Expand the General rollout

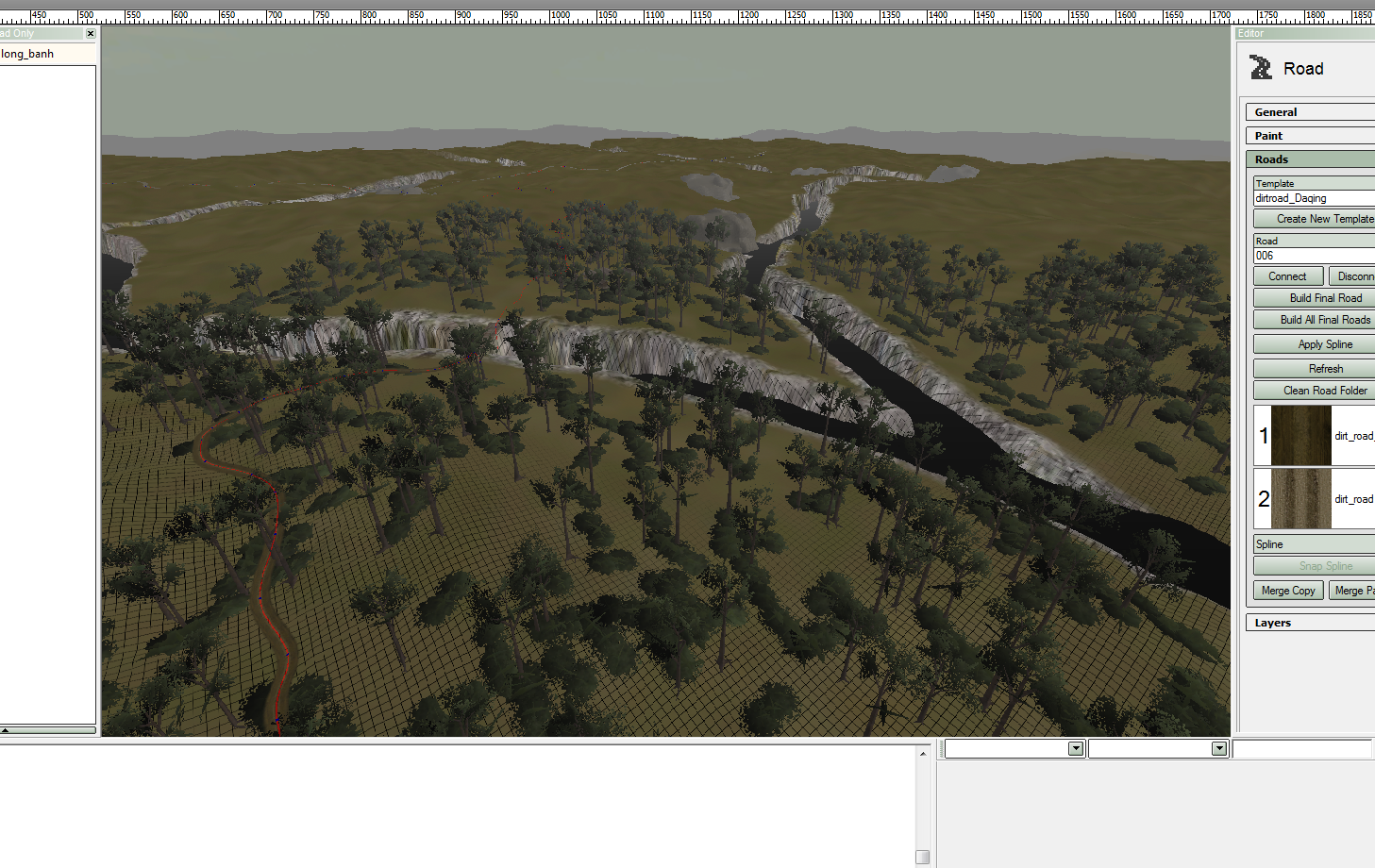1311,112
